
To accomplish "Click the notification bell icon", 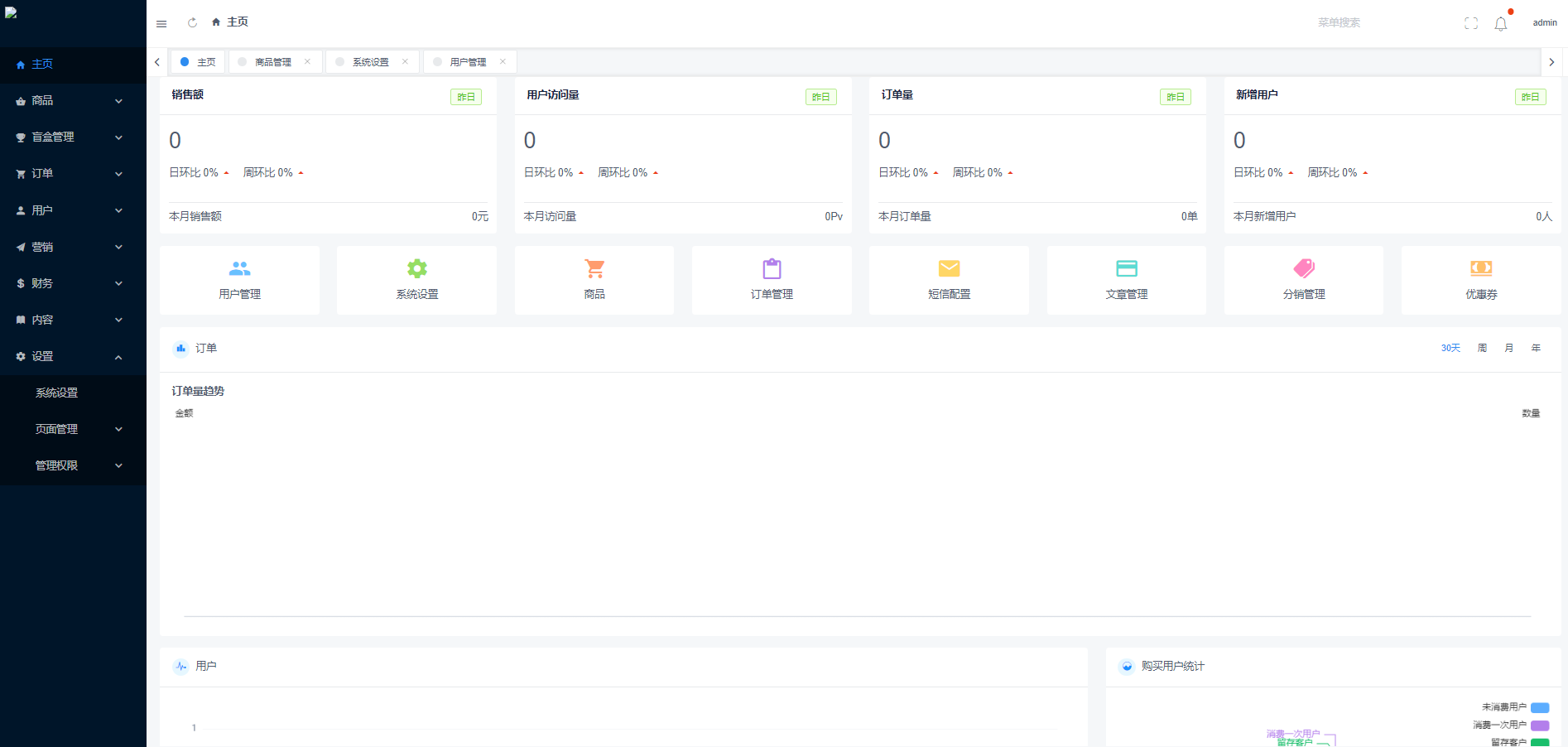I will pyautogui.click(x=1500, y=24).
